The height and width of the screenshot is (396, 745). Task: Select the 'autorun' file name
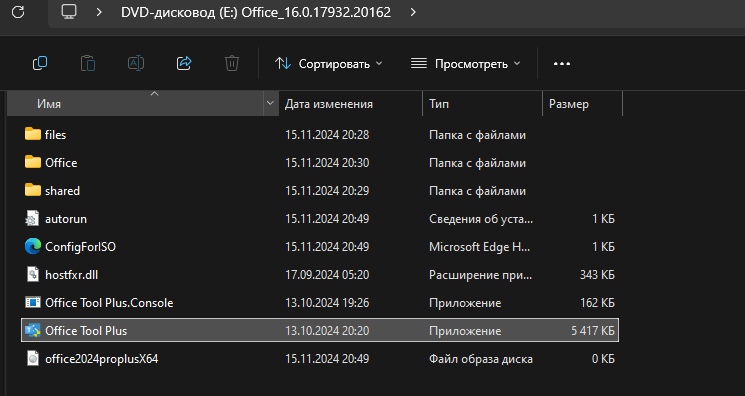coord(66,219)
